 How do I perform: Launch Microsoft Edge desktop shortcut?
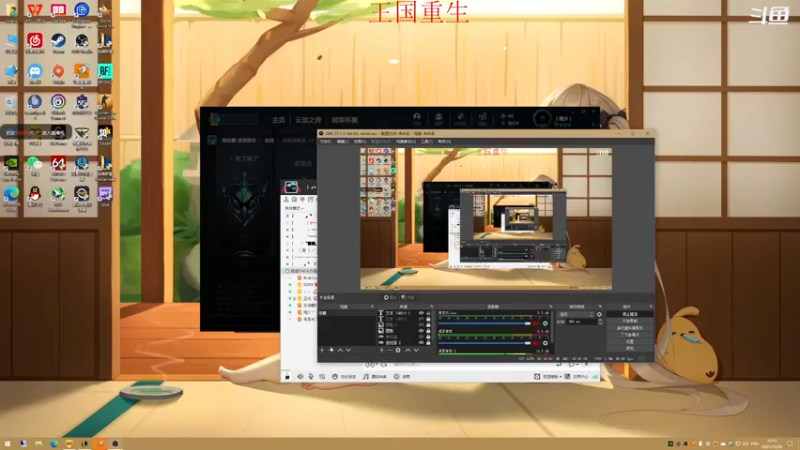click(x=11, y=194)
